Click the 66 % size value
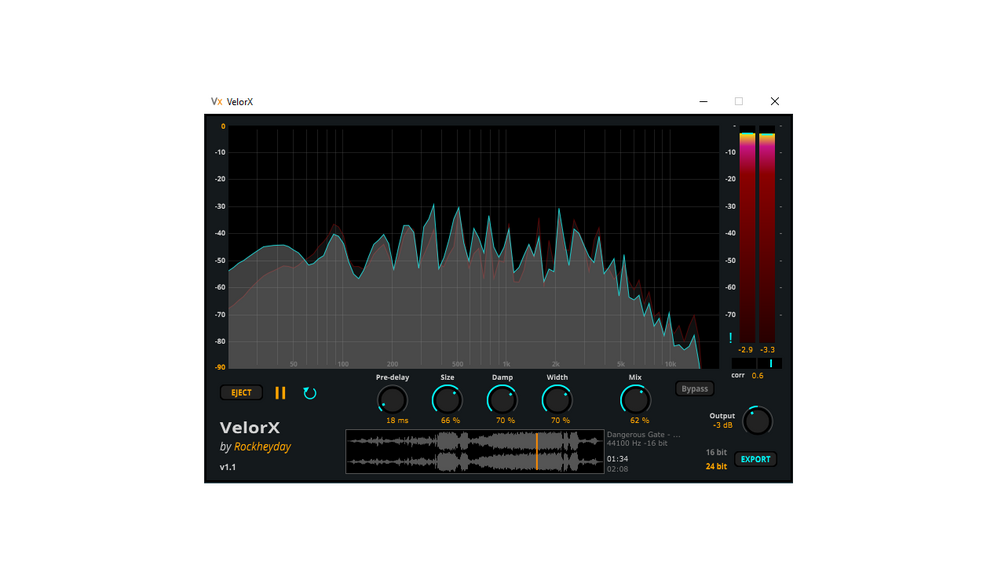 [x=451, y=420]
